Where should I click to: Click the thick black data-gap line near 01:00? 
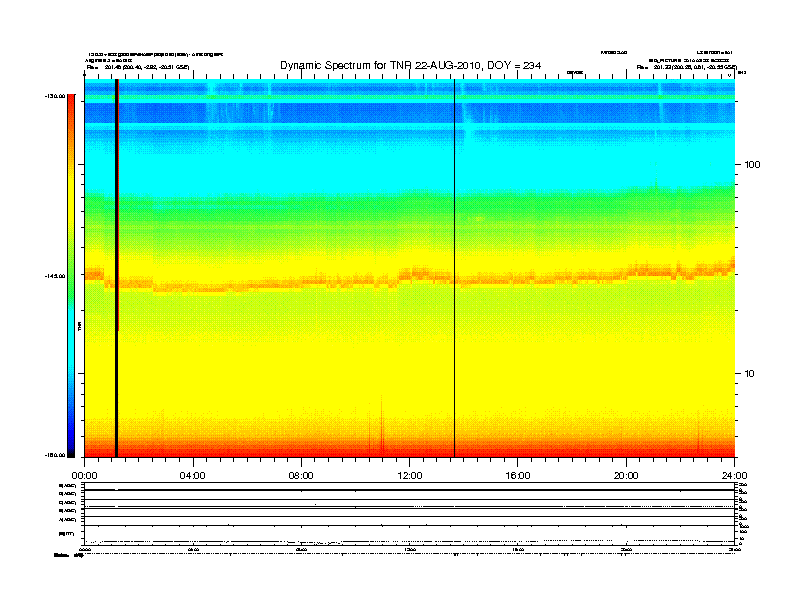pyautogui.click(x=117, y=268)
